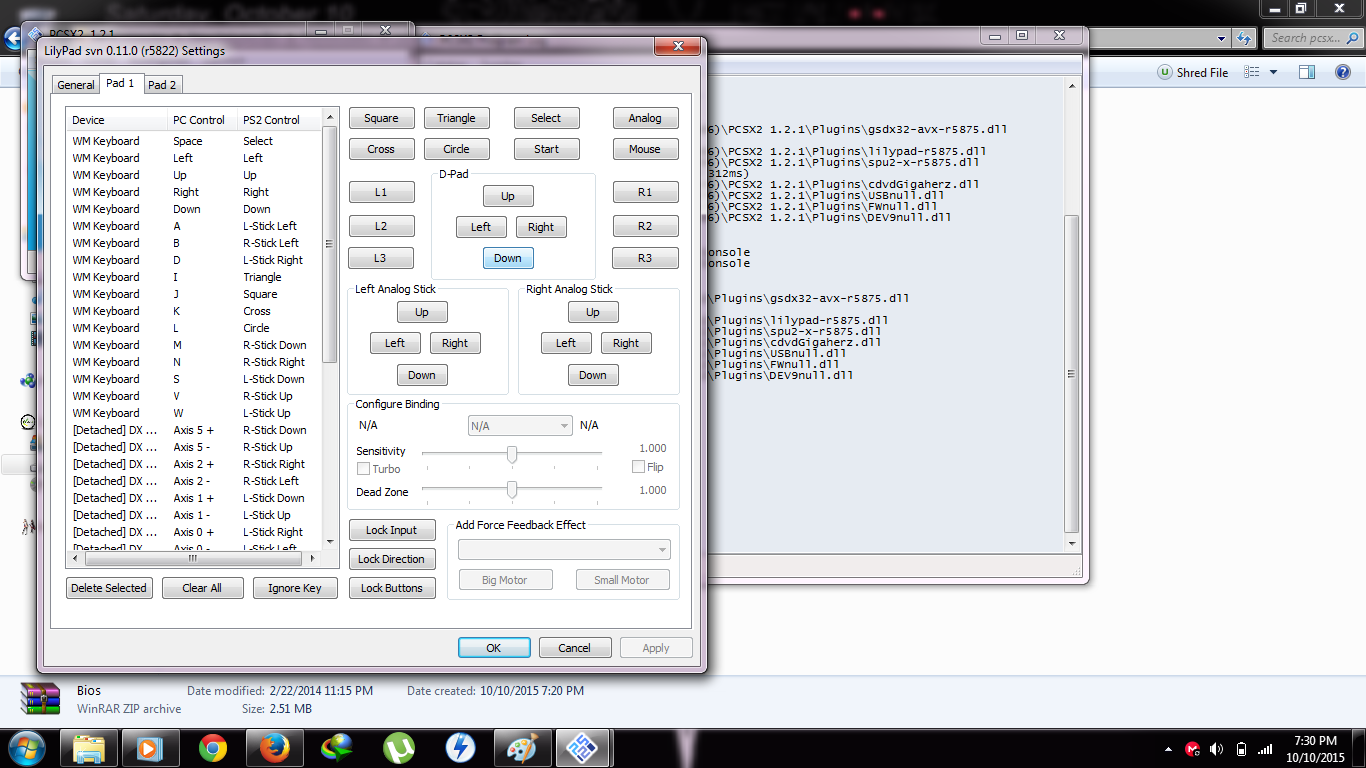Click the Explorer search box

[x=1313, y=38]
